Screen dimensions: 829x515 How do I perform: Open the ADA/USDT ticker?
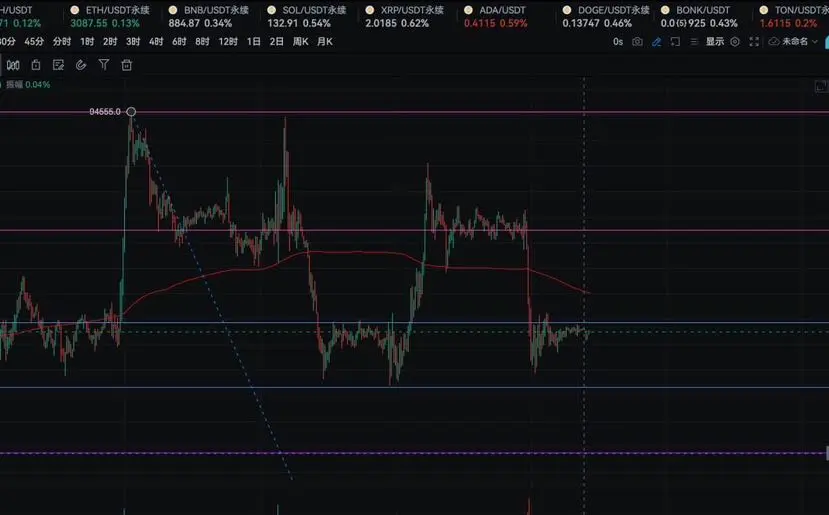click(495, 16)
